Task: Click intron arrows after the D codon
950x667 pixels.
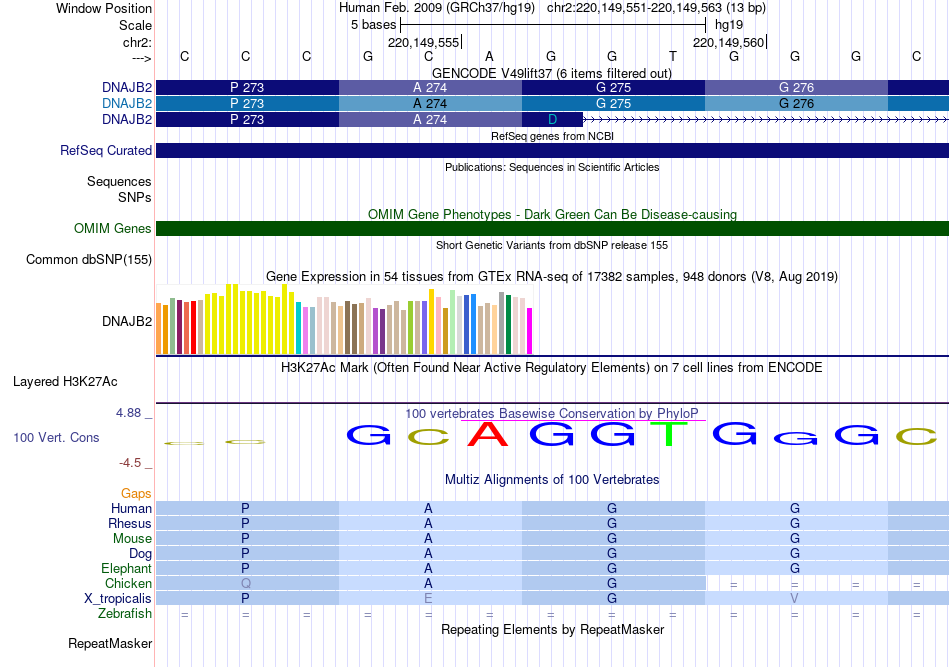Action: (x=766, y=120)
